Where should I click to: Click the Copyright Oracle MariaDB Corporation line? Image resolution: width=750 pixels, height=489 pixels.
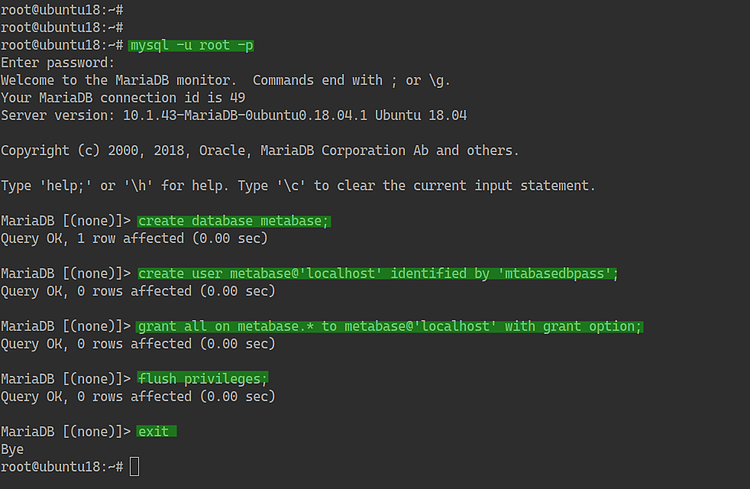tap(260, 151)
